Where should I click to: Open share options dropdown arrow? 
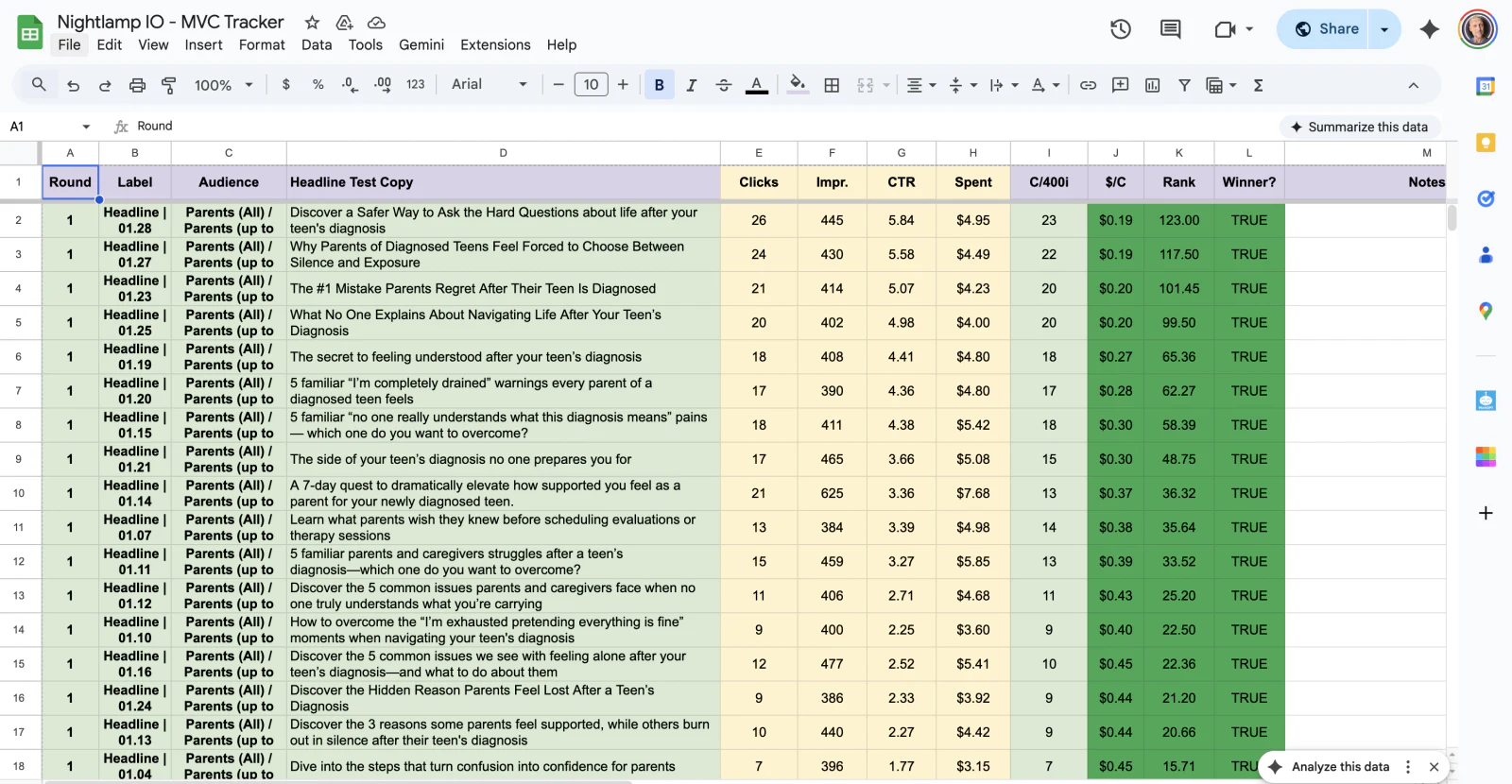coord(1384,29)
